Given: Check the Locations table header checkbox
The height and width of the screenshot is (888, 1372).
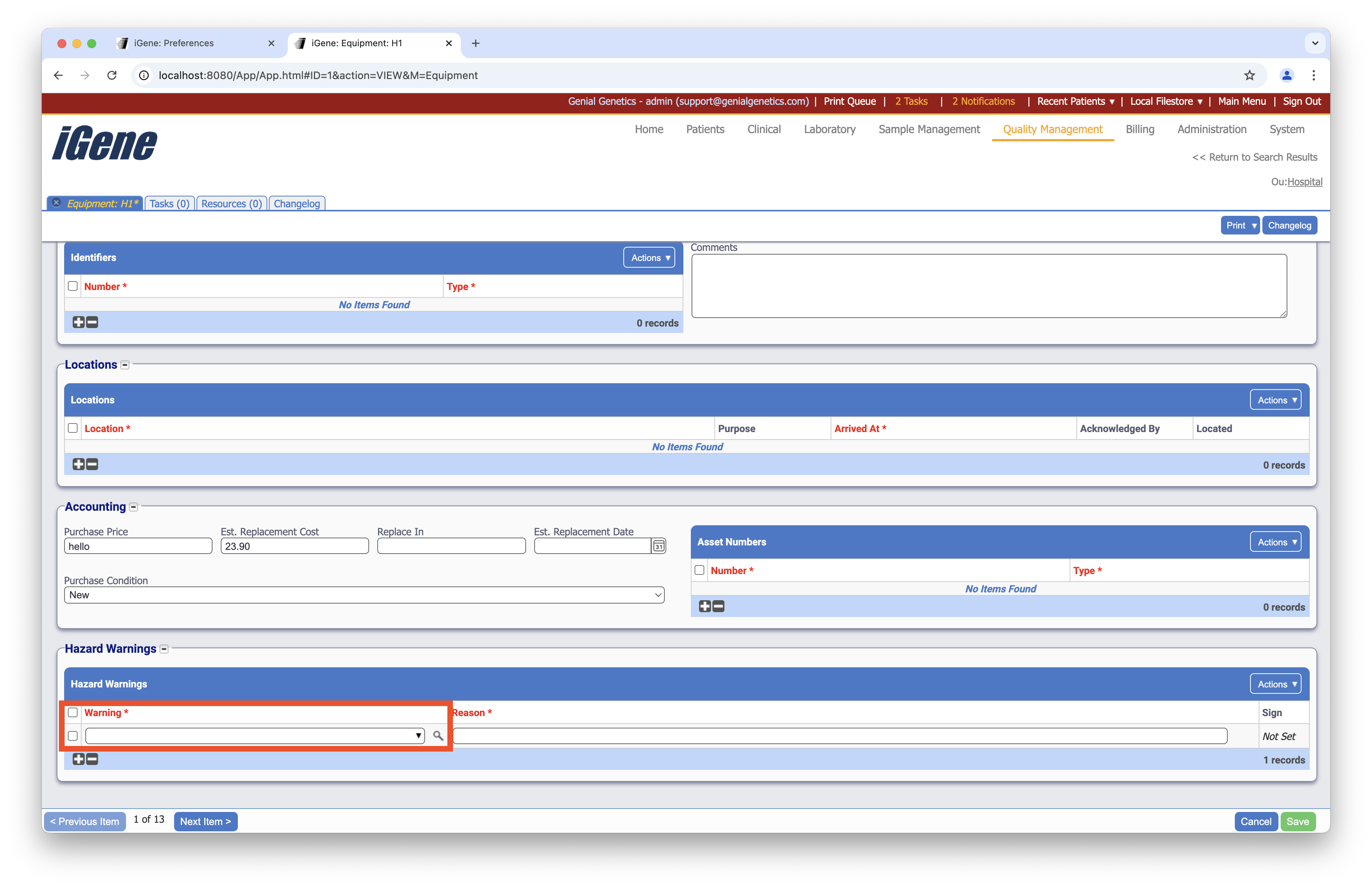Looking at the screenshot, I should 73,428.
